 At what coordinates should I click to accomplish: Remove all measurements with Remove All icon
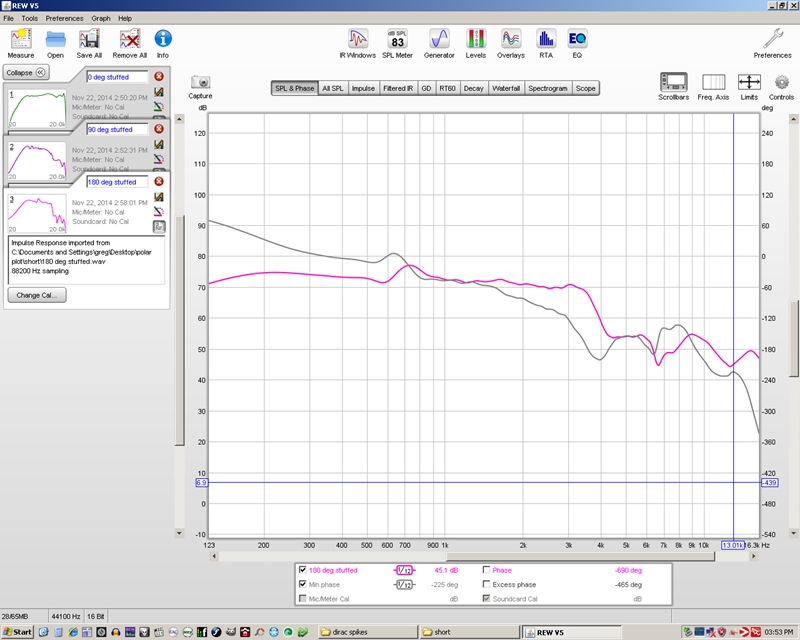130,44
